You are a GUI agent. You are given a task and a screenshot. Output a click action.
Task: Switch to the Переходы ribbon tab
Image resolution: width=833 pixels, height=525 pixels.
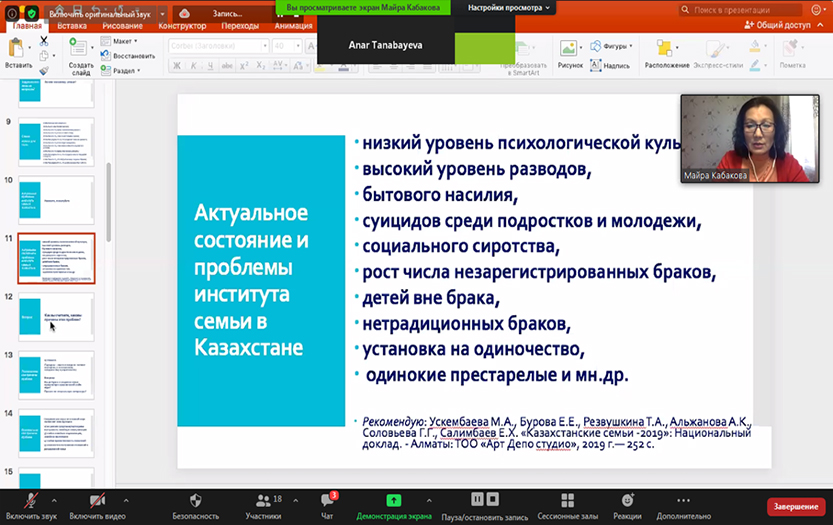(x=239, y=26)
